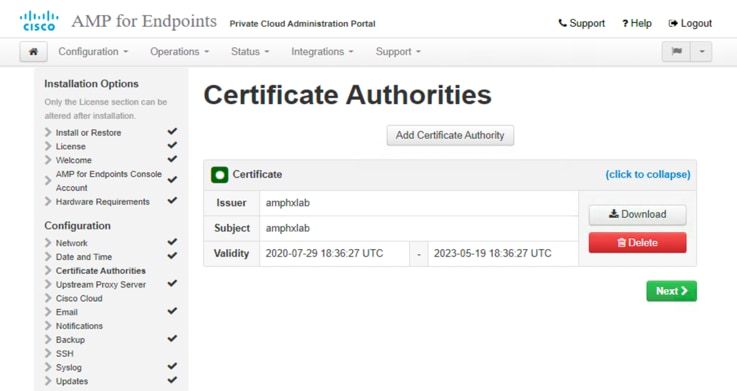Open the Operations menu
The image size is (737, 391).
[180, 52]
